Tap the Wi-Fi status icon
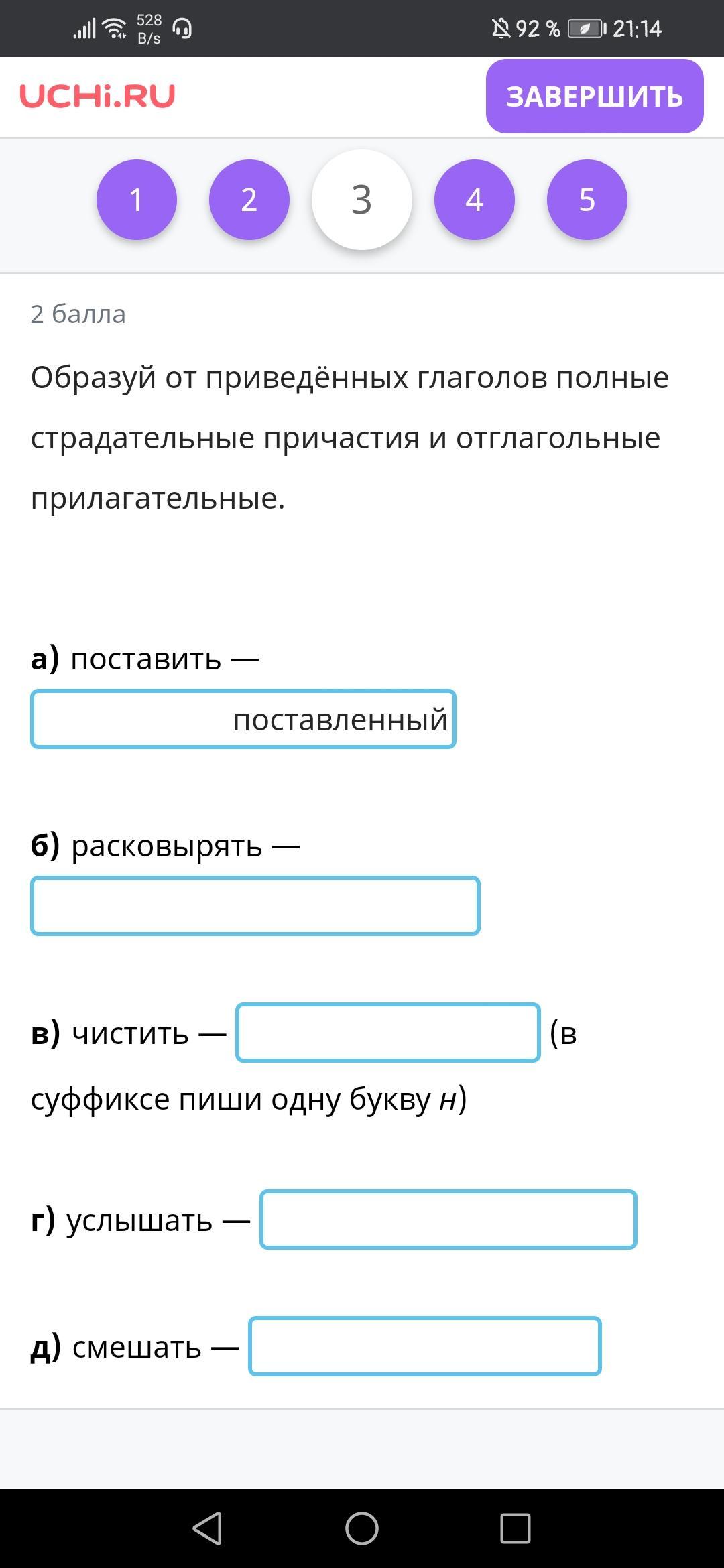 (x=115, y=29)
